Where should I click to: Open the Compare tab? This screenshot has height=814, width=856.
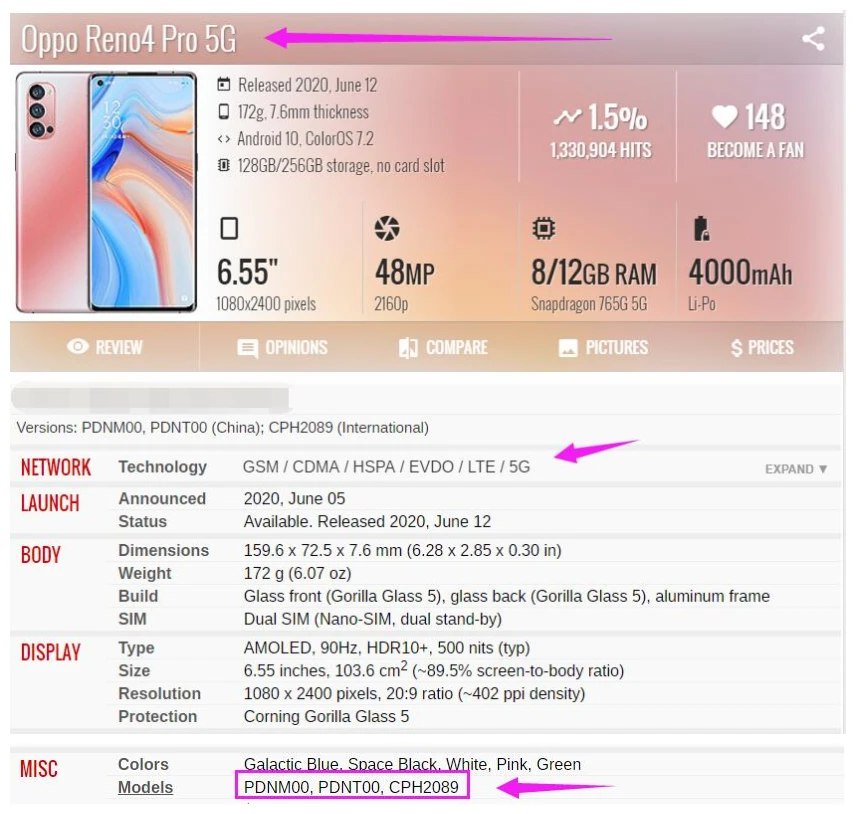pos(443,347)
